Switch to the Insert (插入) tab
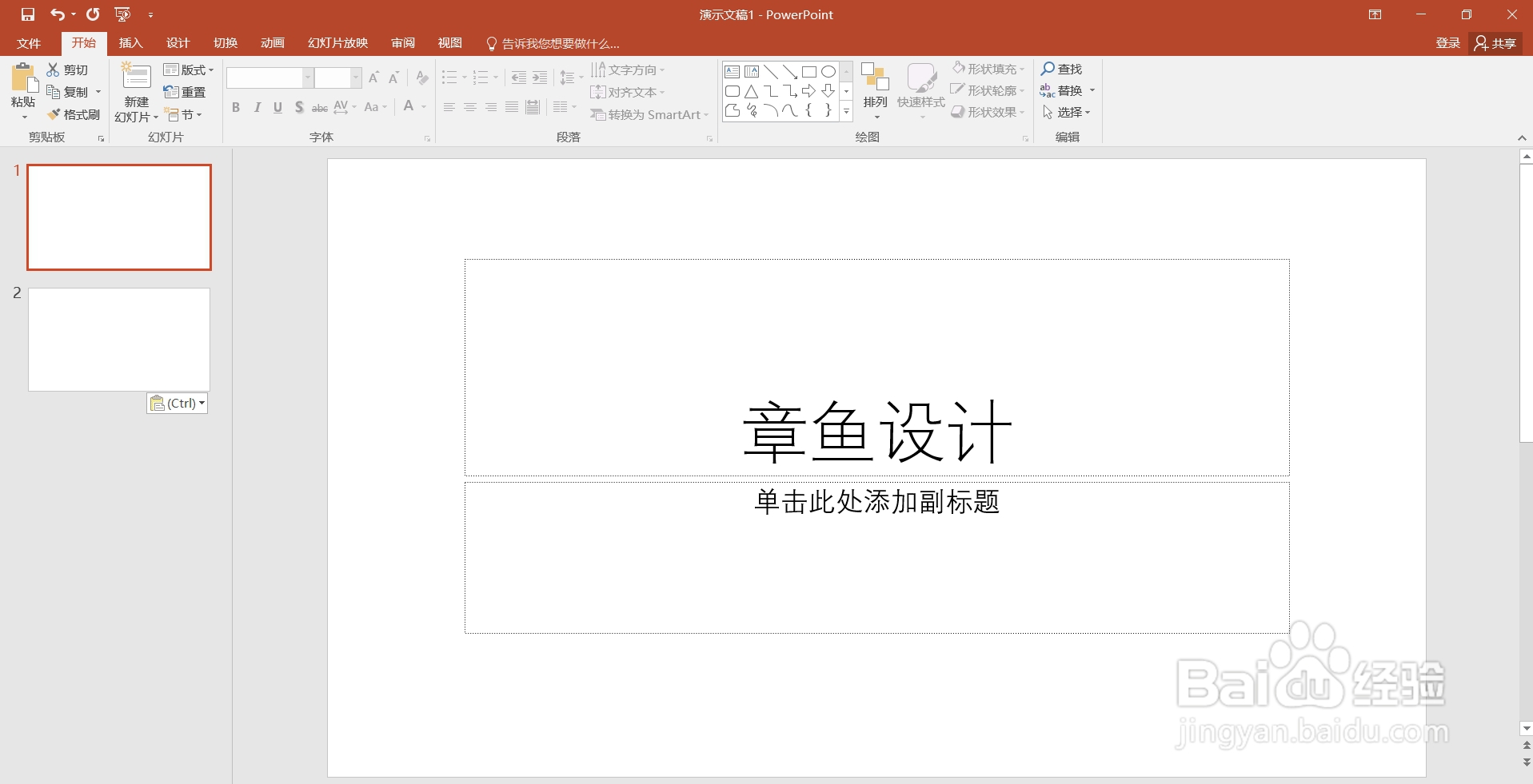 [130, 43]
